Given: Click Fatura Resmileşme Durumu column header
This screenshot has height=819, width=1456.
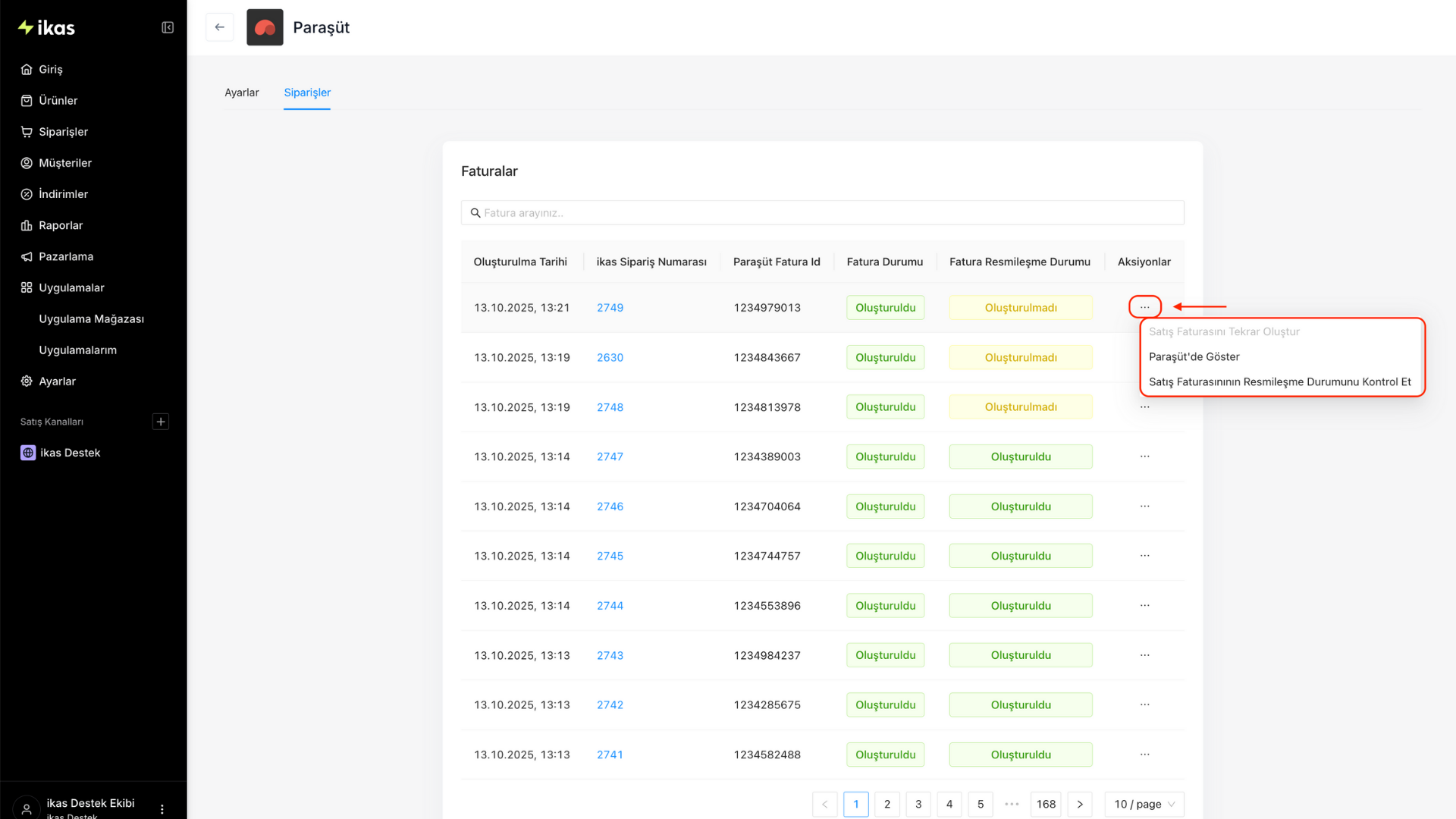Looking at the screenshot, I should coord(1020,262).
